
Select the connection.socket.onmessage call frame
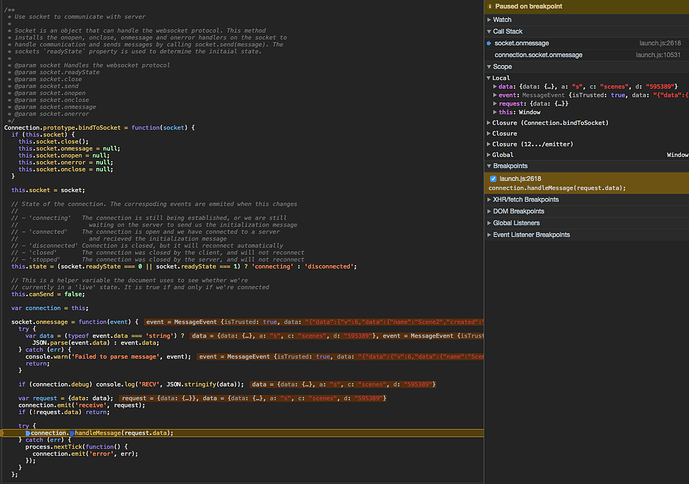pyautogui.click(x=541, y=54)
